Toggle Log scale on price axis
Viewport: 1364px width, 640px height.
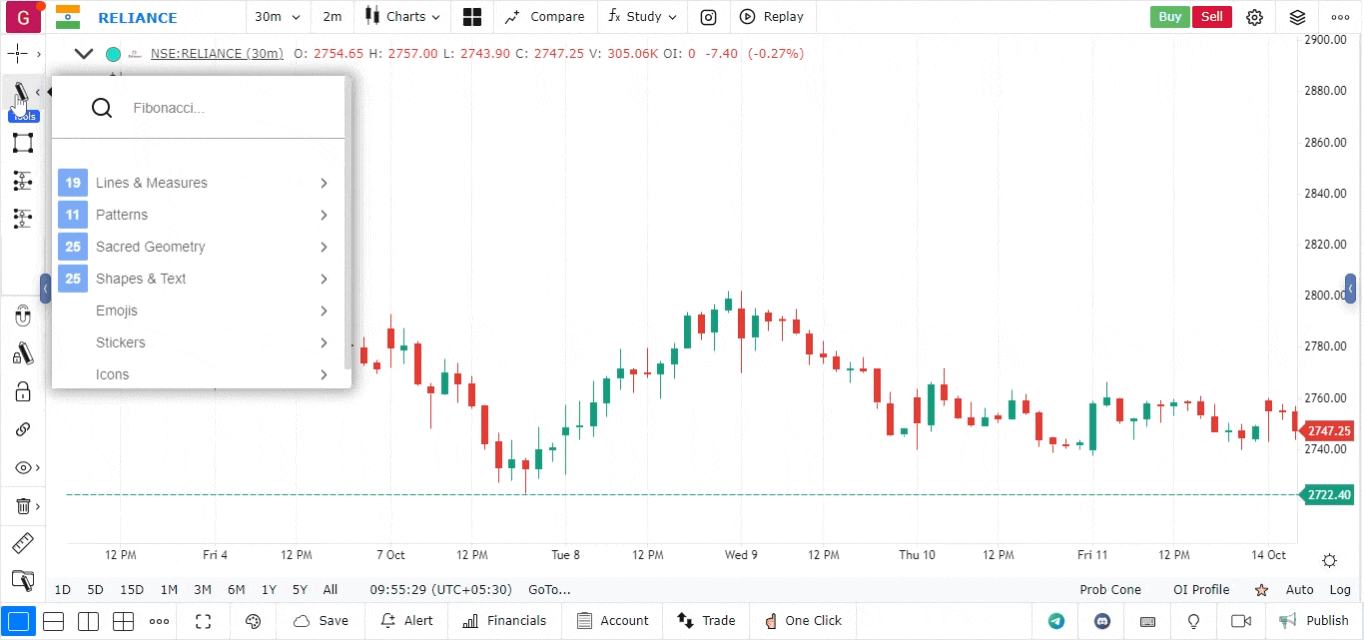(x=1339, y=590)
